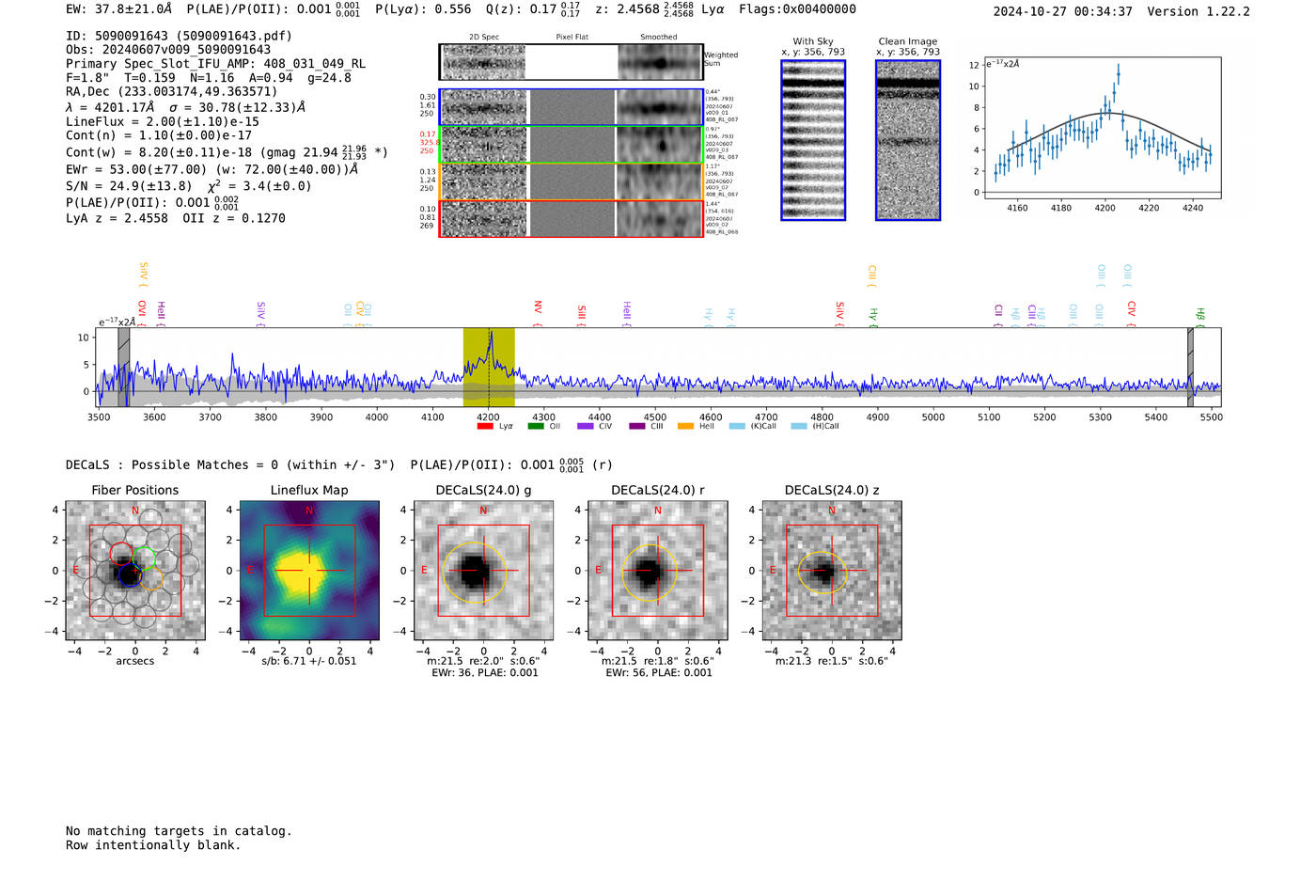Viewport: 1316px width, 896px height.
Task: Click the 'Pixel Flat' column header
Action: coord(572,38)
